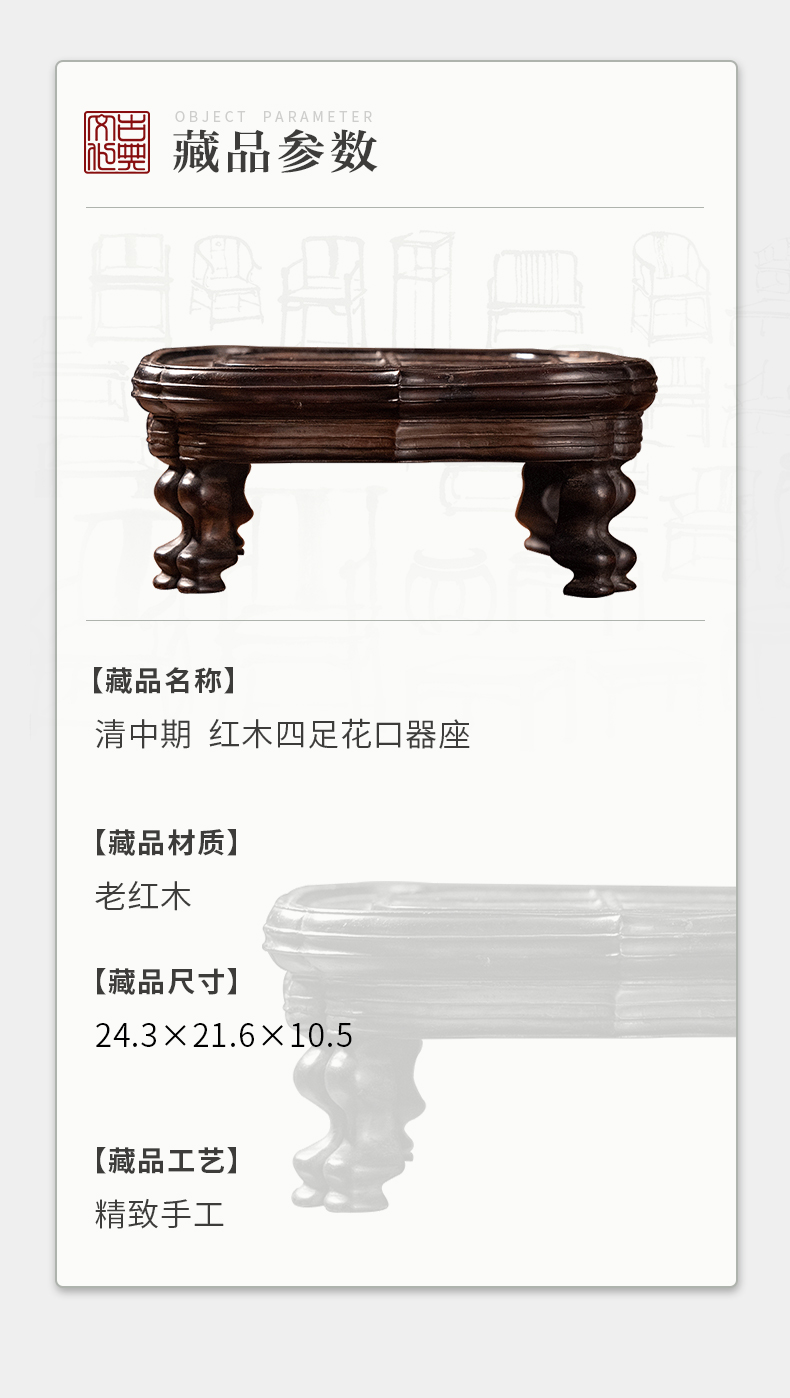The height and width of the screenshot is (1398, 790).
Task: Click the main wooden stand product photo
Action: pyautogui.click(x=395, y=471)
